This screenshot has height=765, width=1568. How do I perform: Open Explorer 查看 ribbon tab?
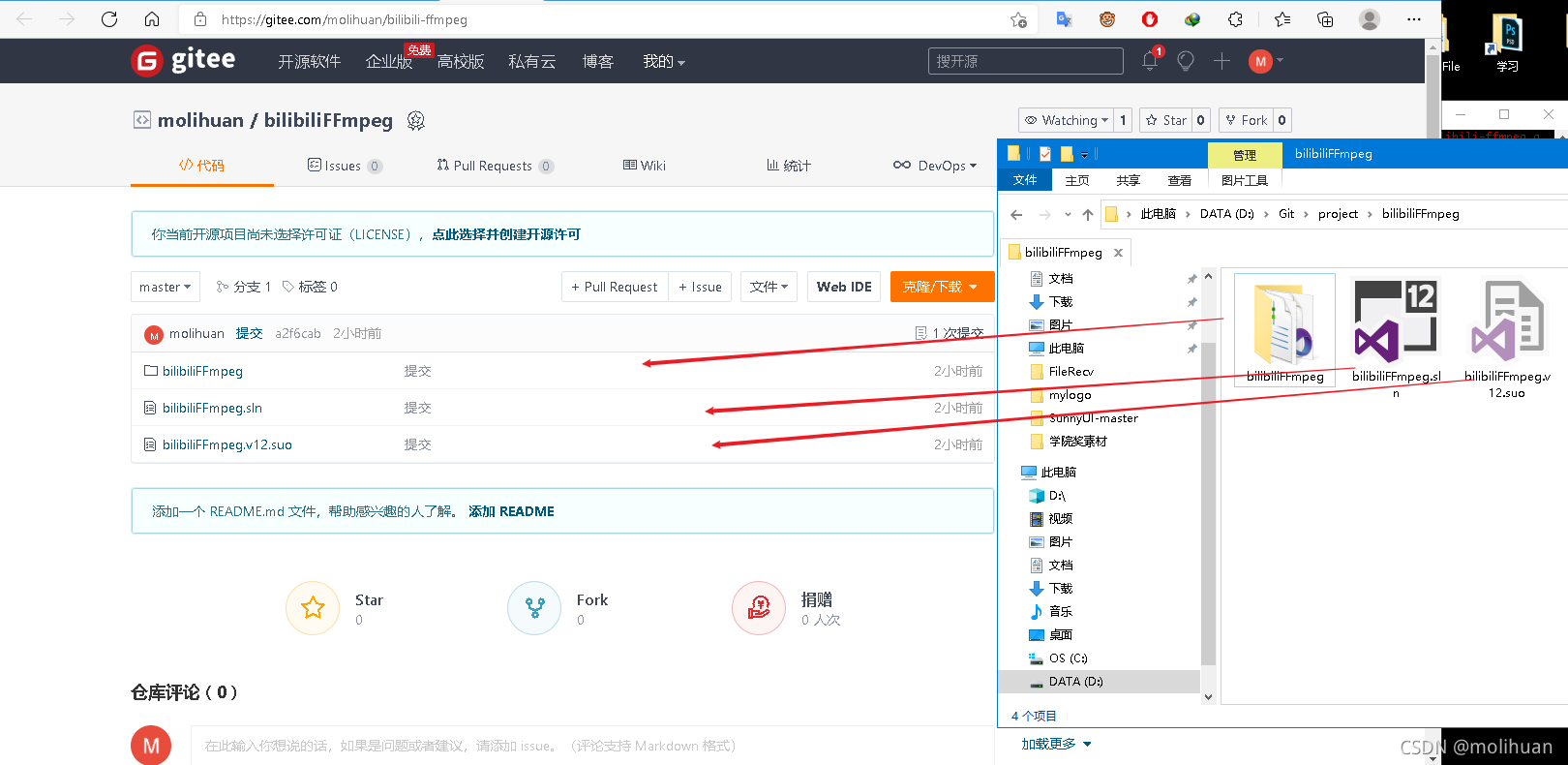[x=1180, y=180]
